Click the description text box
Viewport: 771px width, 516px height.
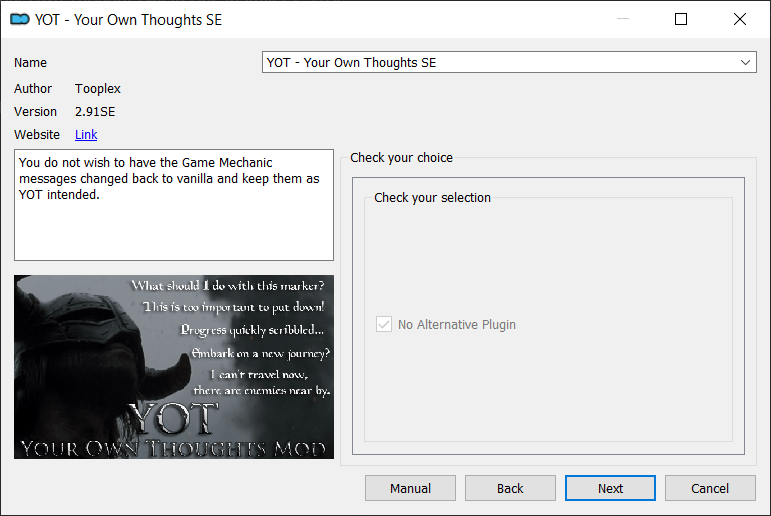tap(174, 205)
